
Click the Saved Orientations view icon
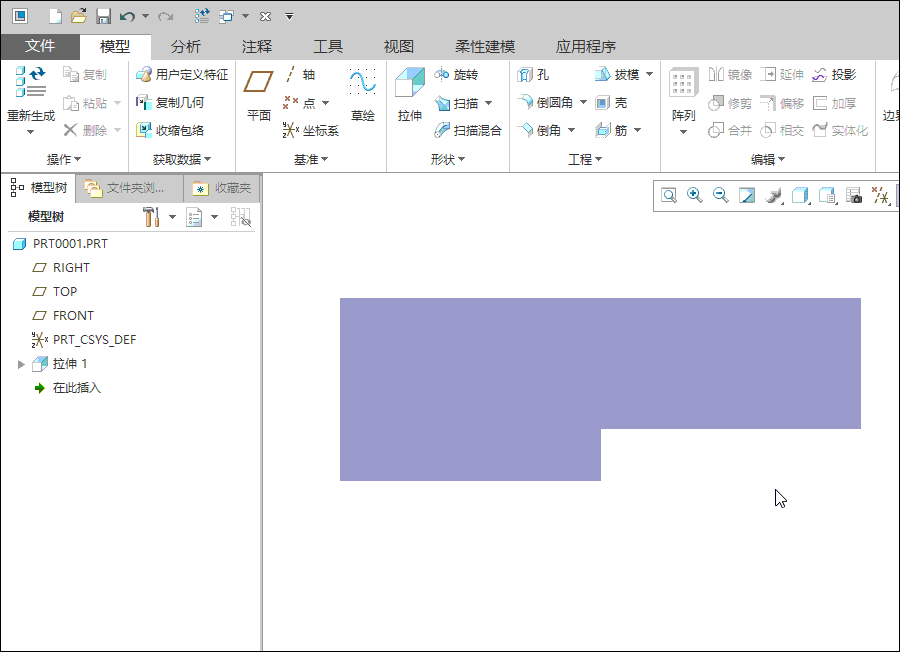tap(827, 196)
